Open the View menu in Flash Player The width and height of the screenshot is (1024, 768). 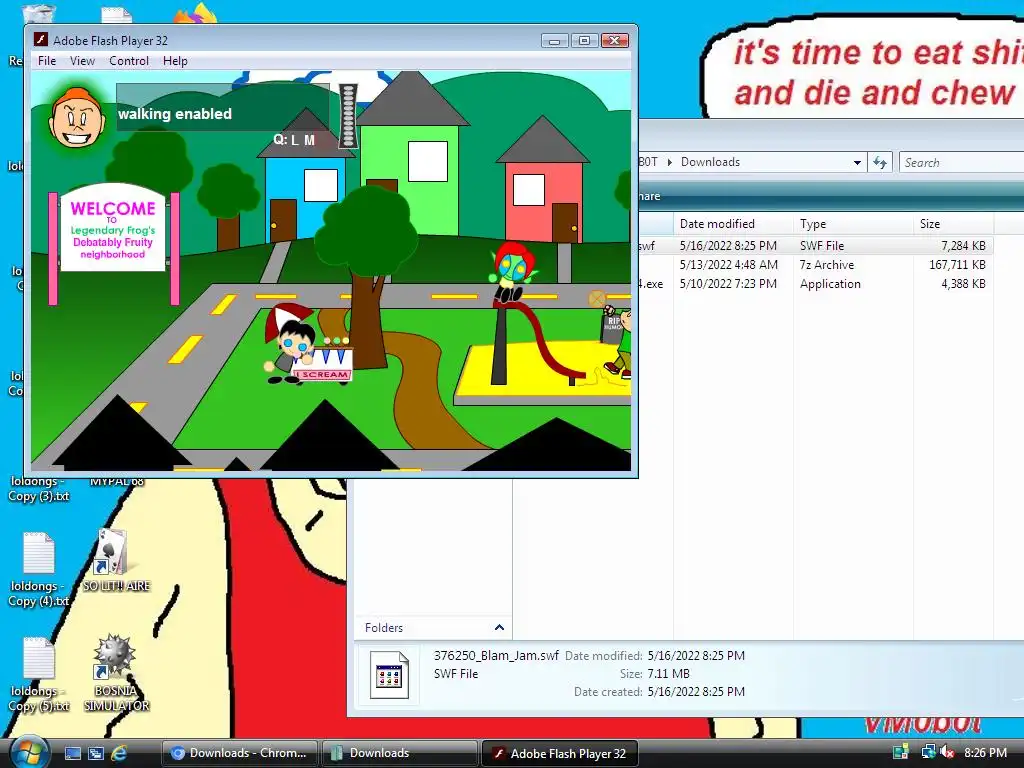[82, 61]
